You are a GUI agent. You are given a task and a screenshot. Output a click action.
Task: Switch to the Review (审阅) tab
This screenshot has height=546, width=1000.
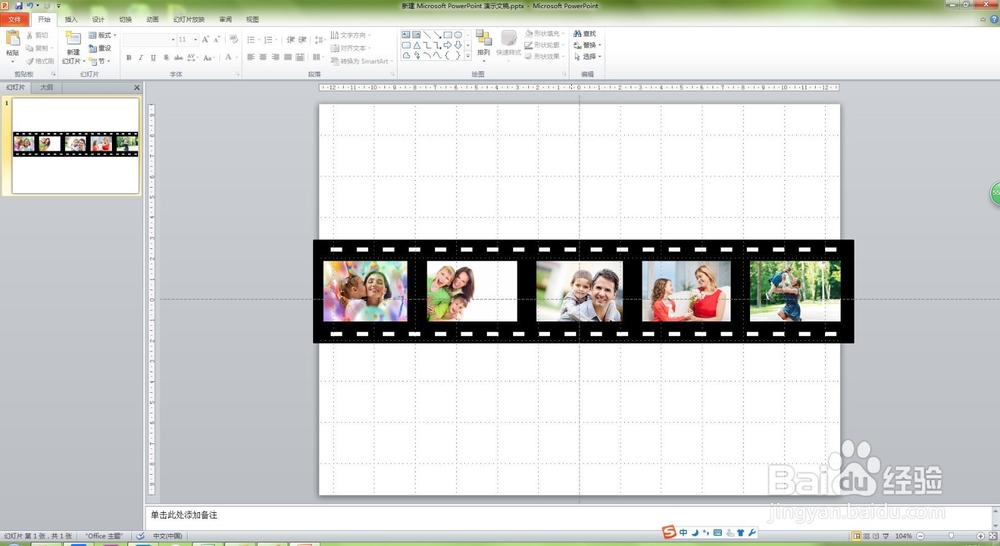click(226, 20)
